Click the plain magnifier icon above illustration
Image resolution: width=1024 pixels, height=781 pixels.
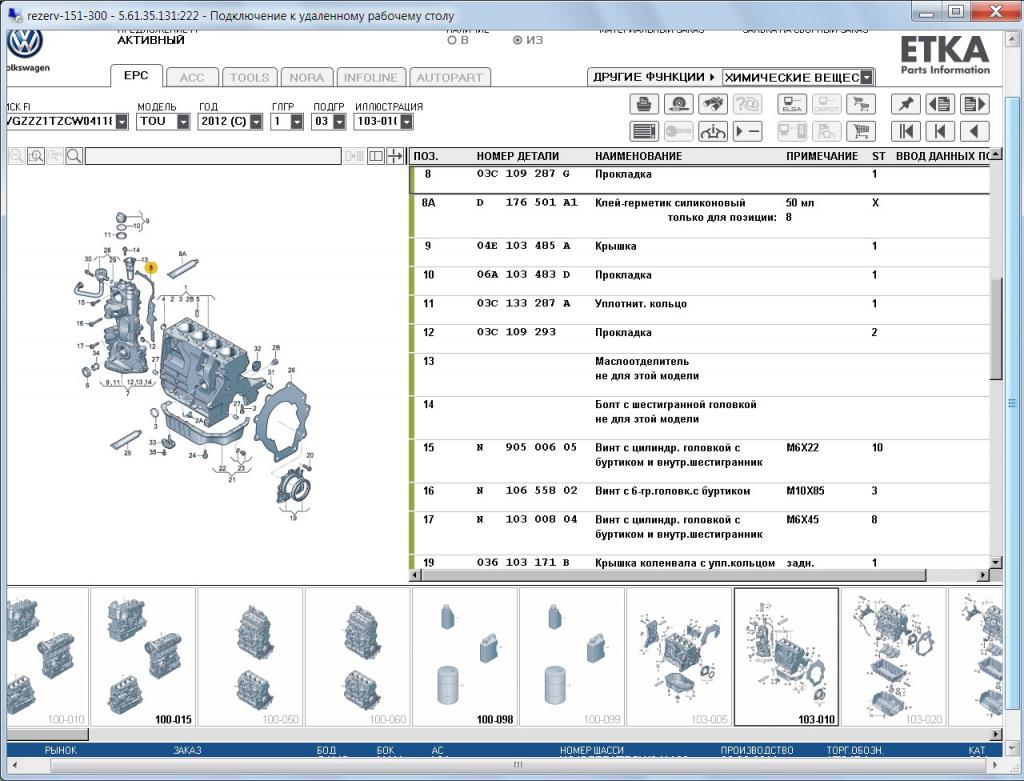pyautogui.click(x=74, y=156)
